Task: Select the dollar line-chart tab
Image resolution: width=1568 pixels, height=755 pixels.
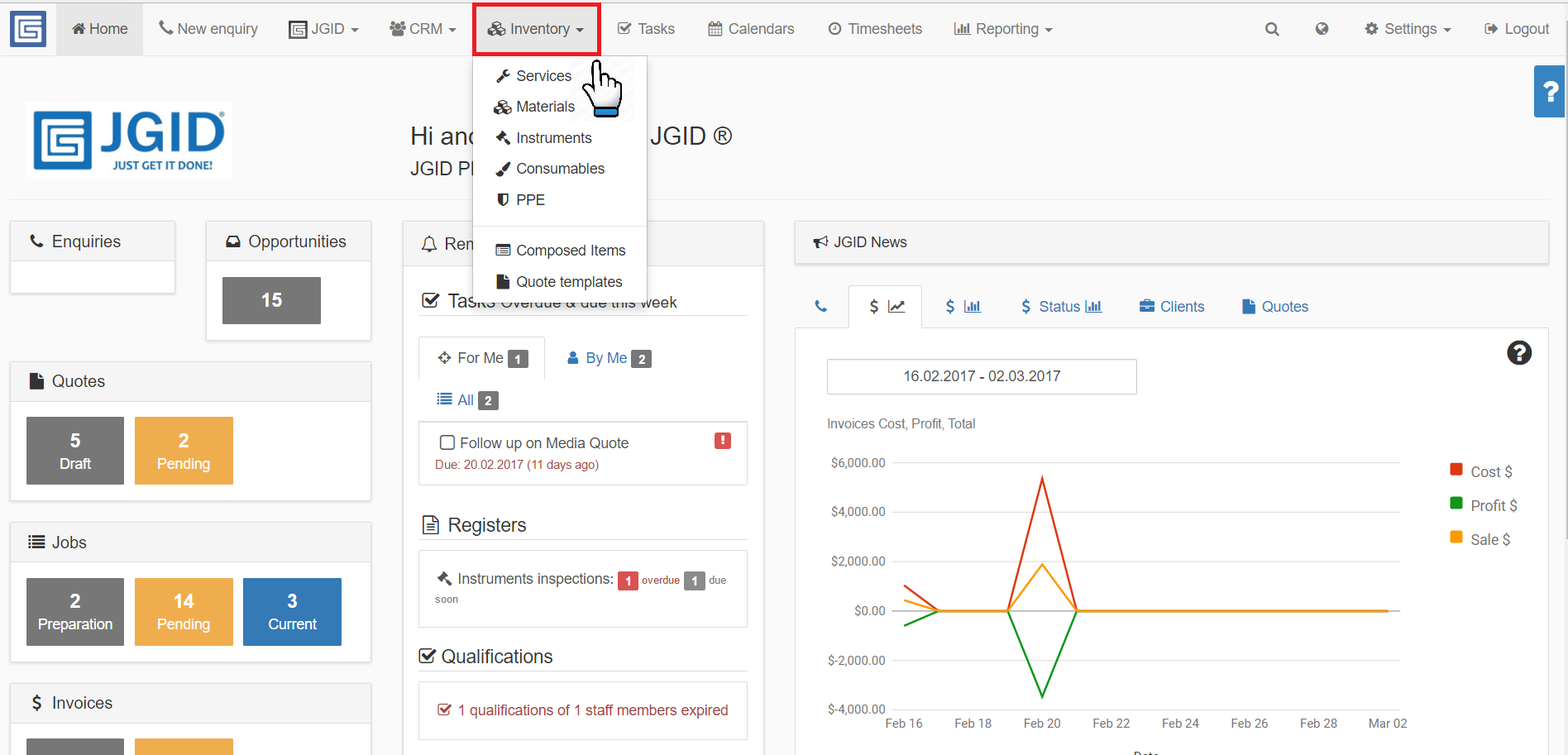Action: pos(886,307)
